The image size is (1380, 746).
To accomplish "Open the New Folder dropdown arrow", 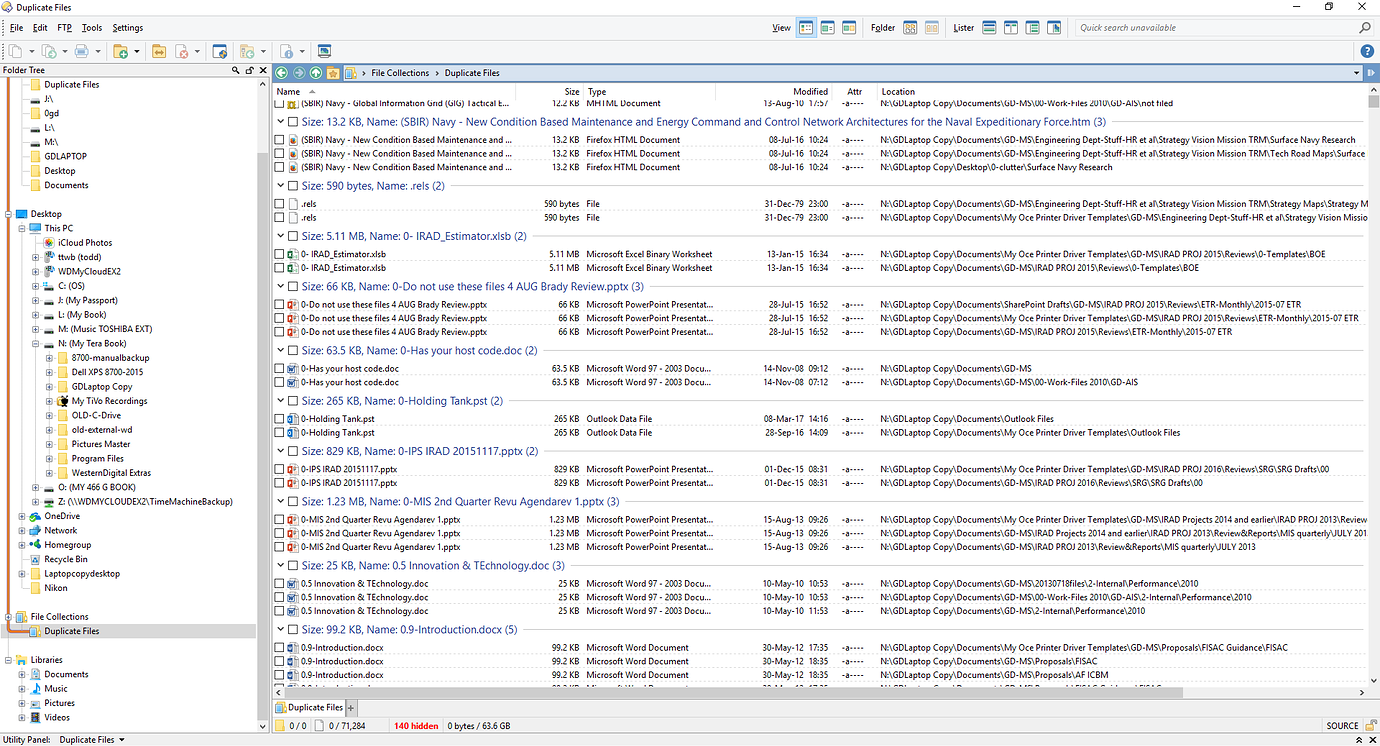I will (135, 51).
